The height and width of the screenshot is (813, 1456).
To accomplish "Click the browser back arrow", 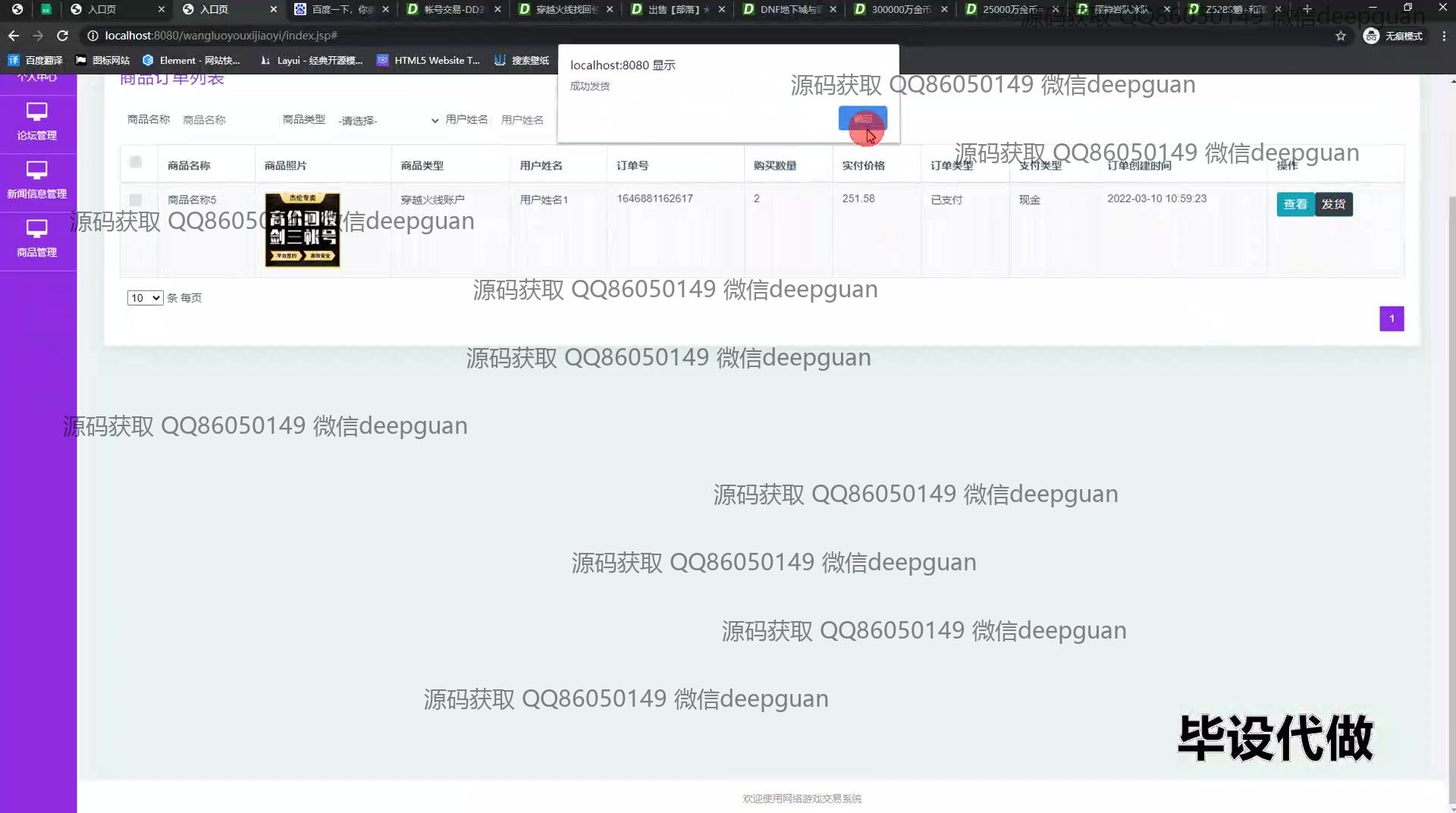I will (x=14, y=36).
